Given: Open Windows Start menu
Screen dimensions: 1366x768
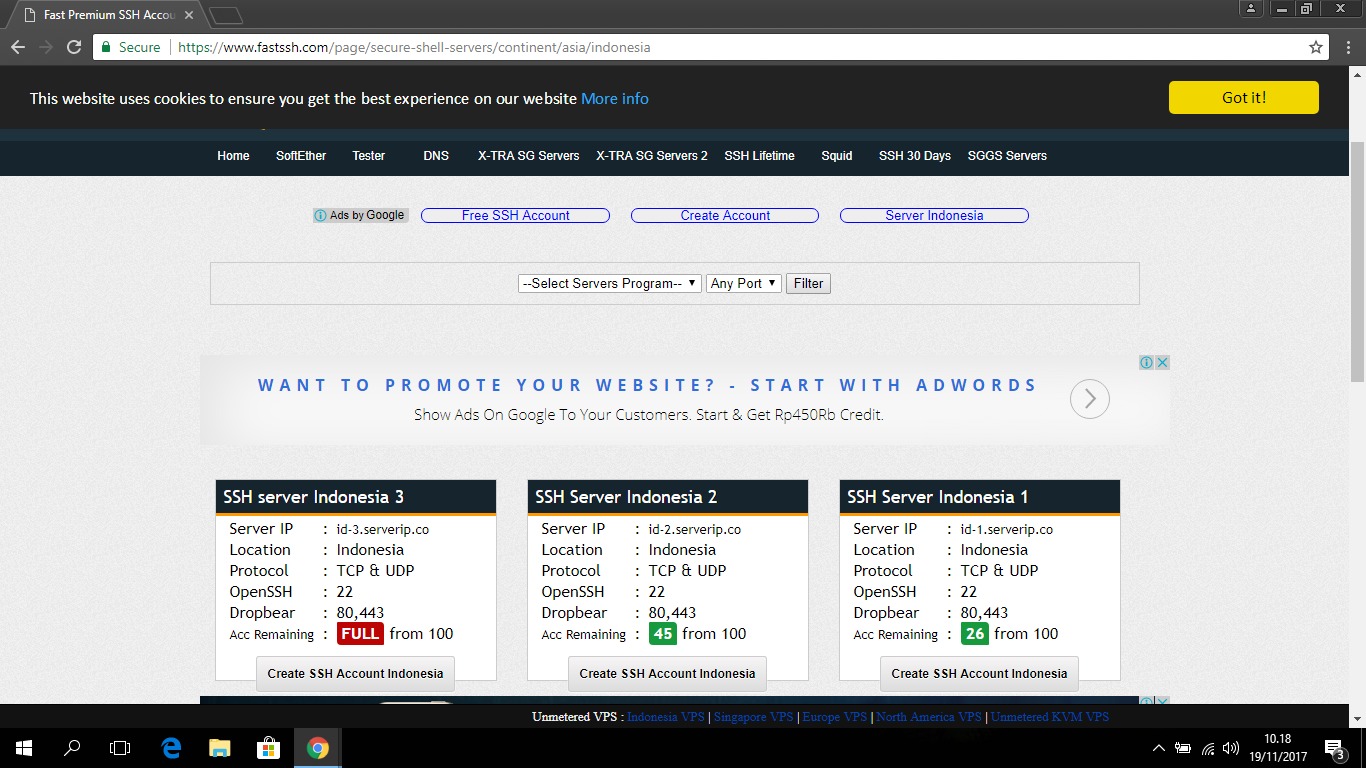Looking at the screenshot, I should pyautogui.click(x=24, y=748).
